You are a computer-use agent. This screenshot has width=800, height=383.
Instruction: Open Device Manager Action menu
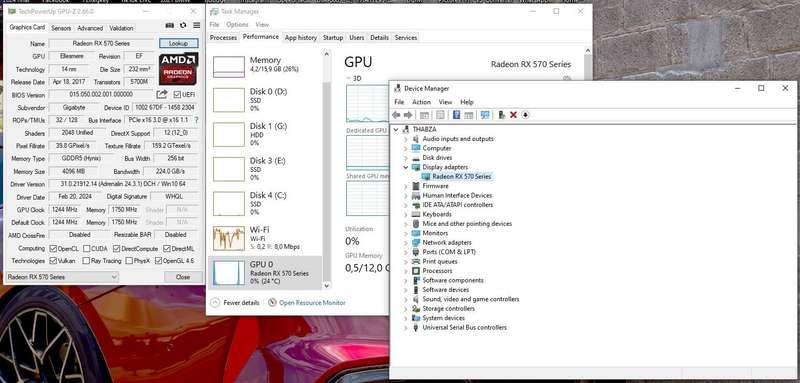421,102
